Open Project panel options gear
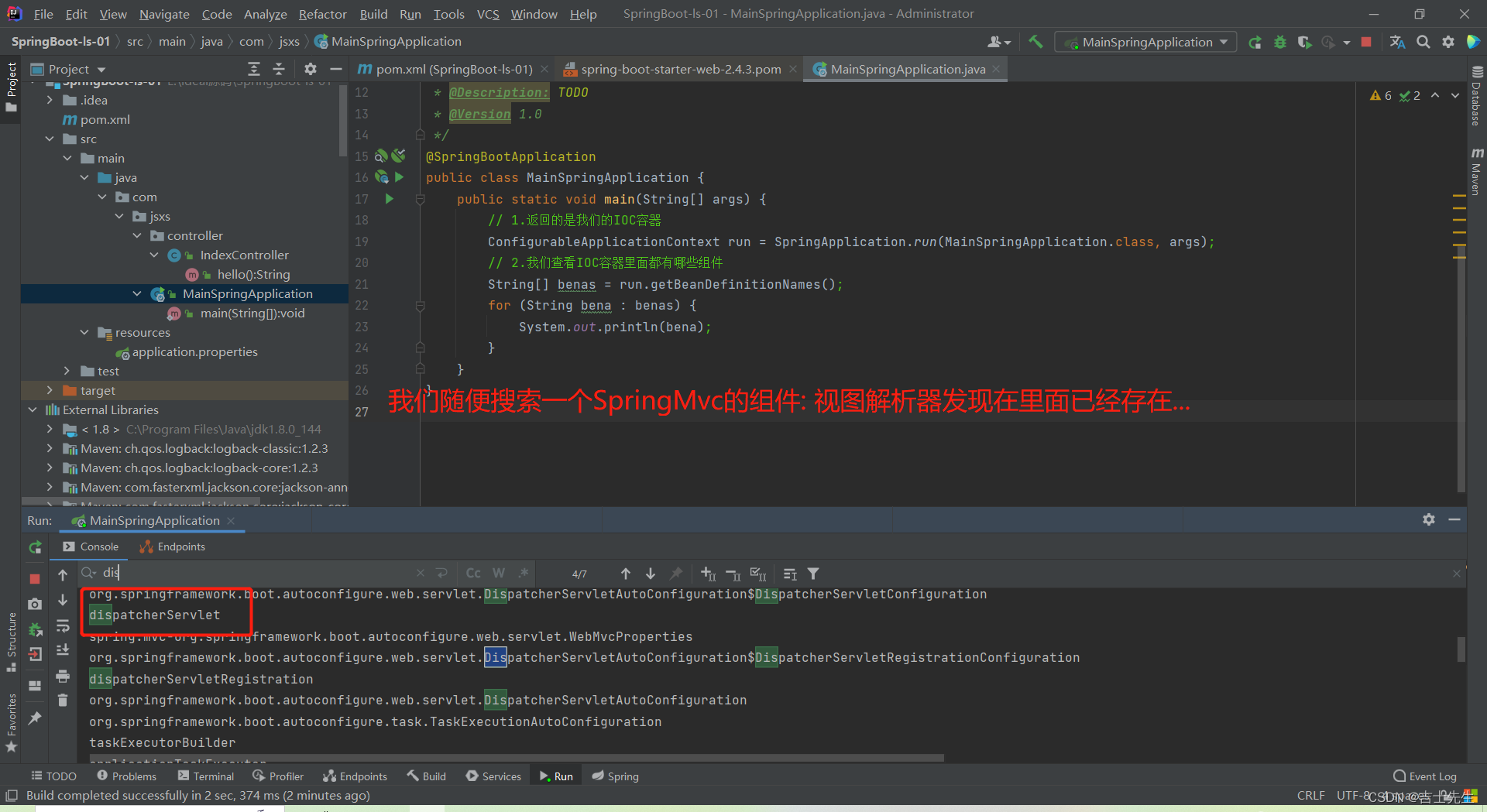The height and width of the screenshot is (812, 1487). (311, 69)
